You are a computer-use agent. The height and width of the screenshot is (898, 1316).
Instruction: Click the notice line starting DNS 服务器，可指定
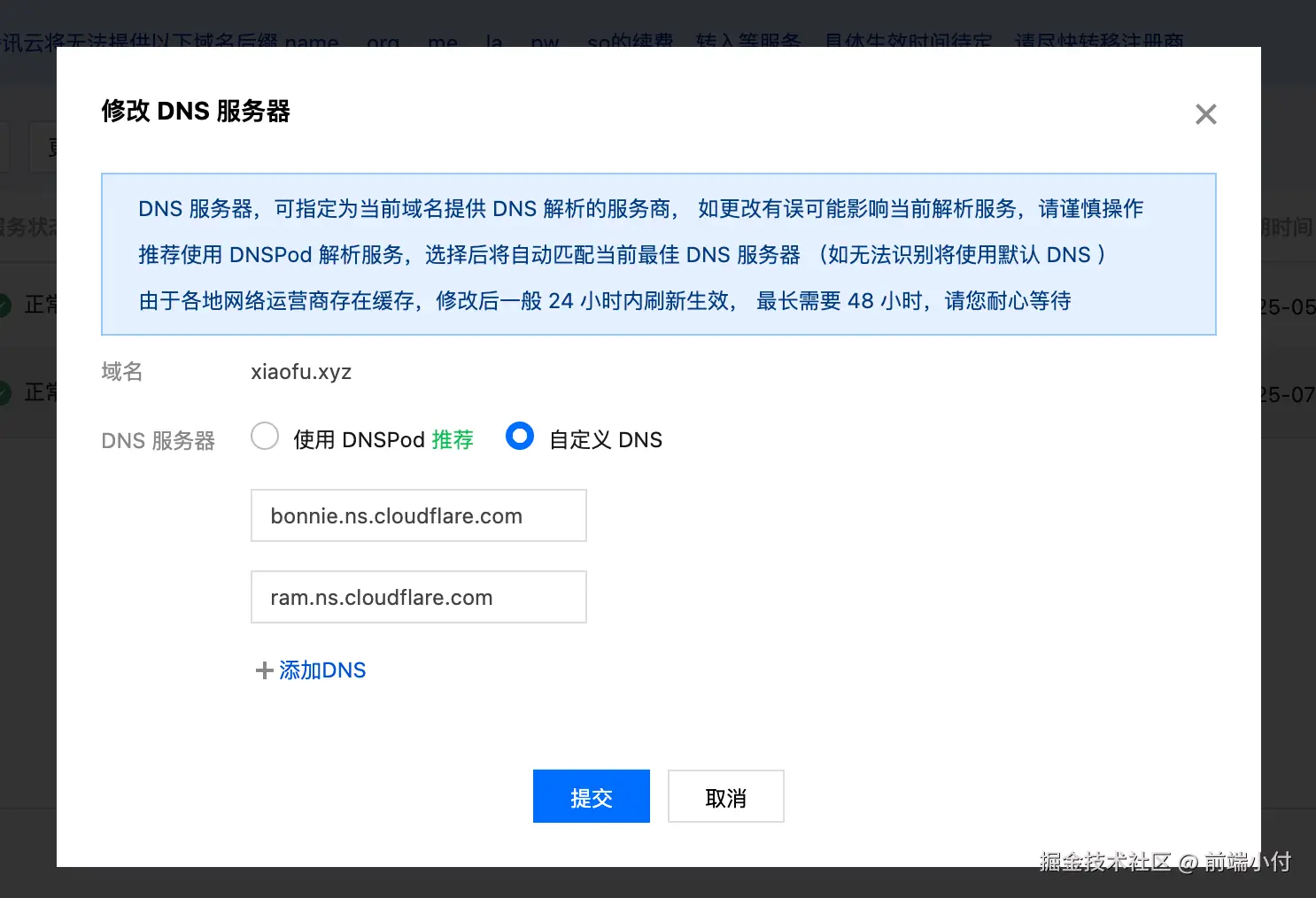coord(641,209)
